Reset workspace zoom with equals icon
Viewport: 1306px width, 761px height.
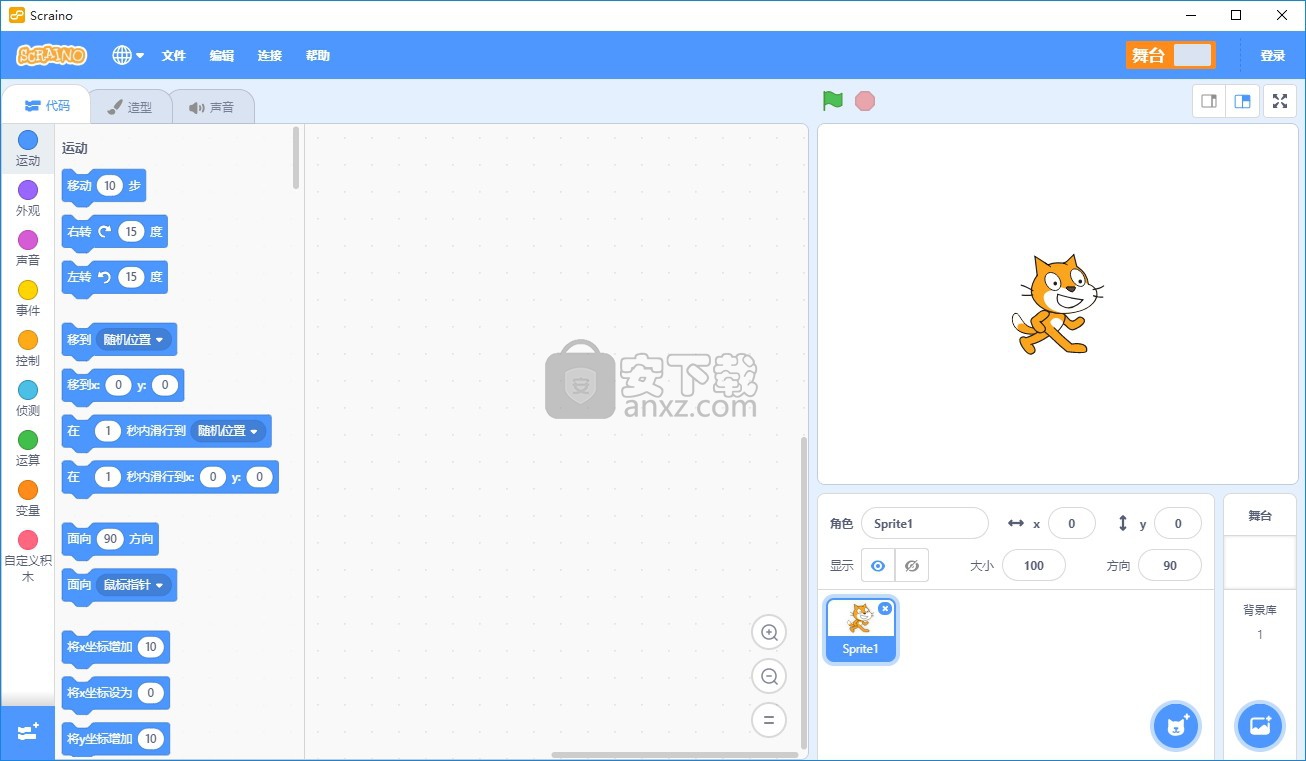(769, 720)
